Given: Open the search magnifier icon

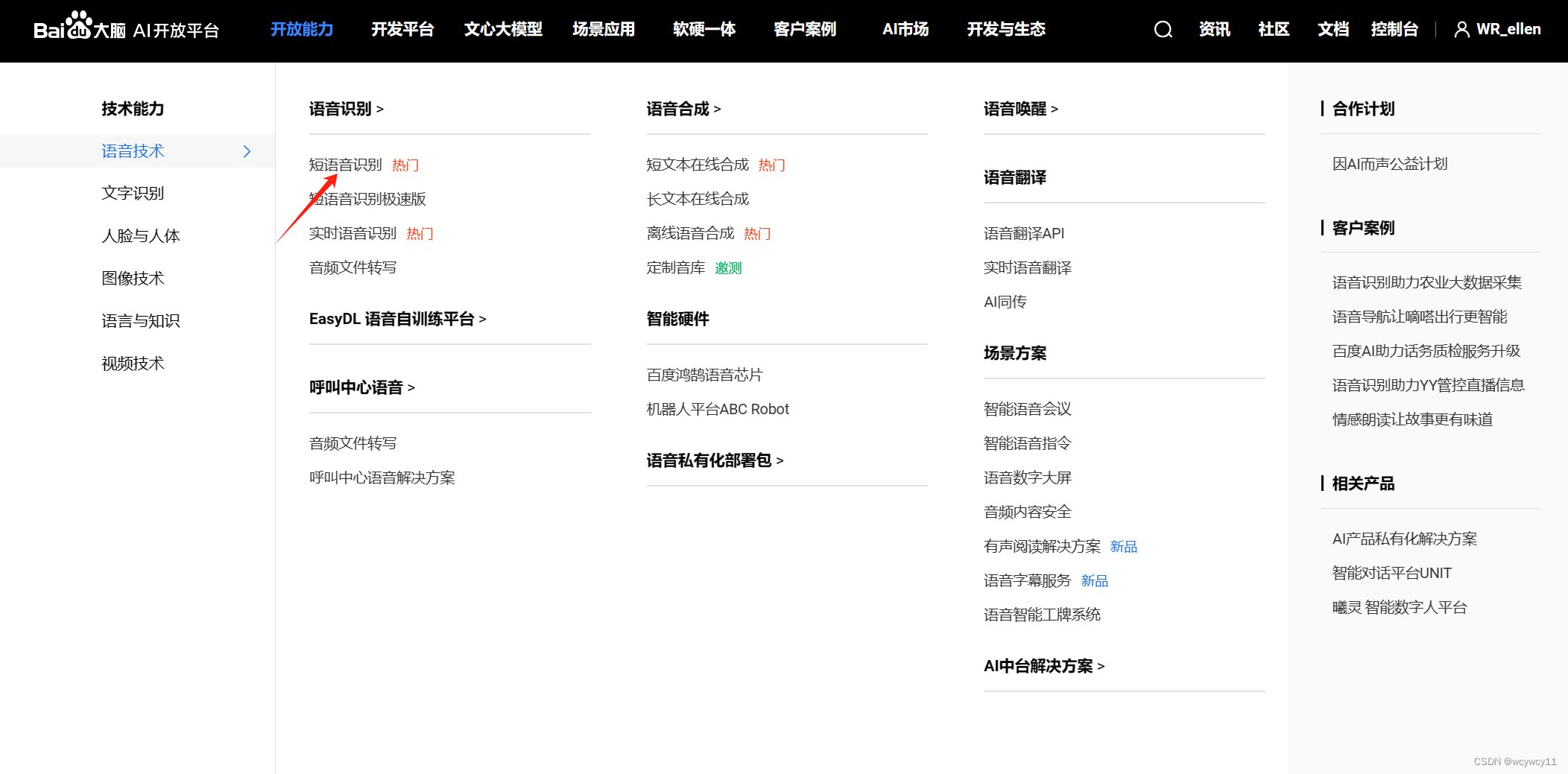Looking at the screenshot, I should tap(1163, 30).
